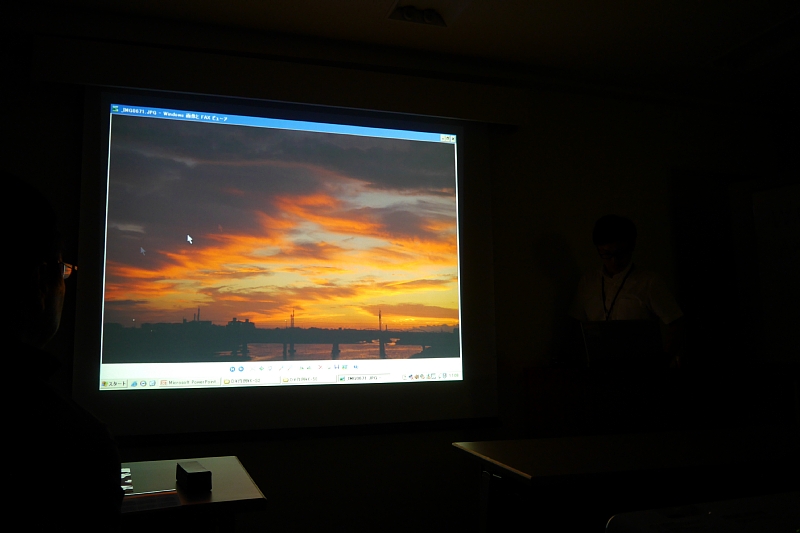800x533 pixels.
Task: Click the sunset photo in the viewer
Action: click(280, 240)
